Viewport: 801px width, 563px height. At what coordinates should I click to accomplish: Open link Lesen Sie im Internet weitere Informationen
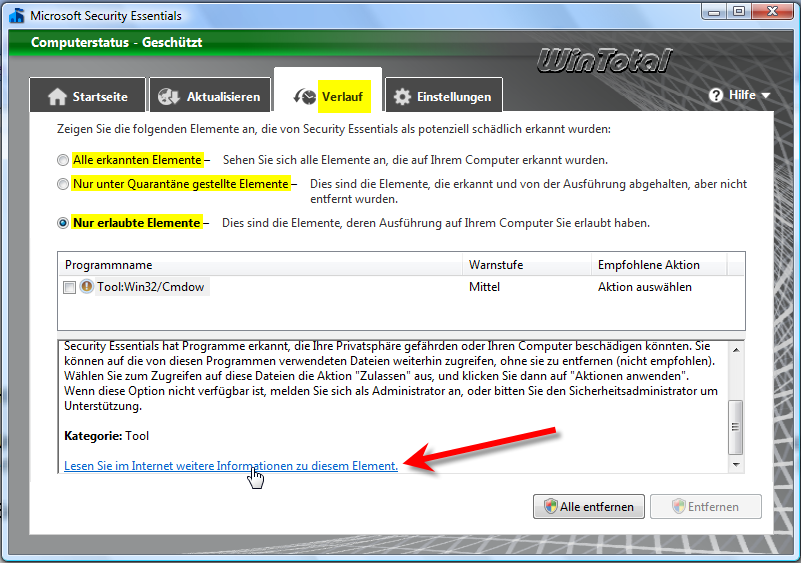231,465
